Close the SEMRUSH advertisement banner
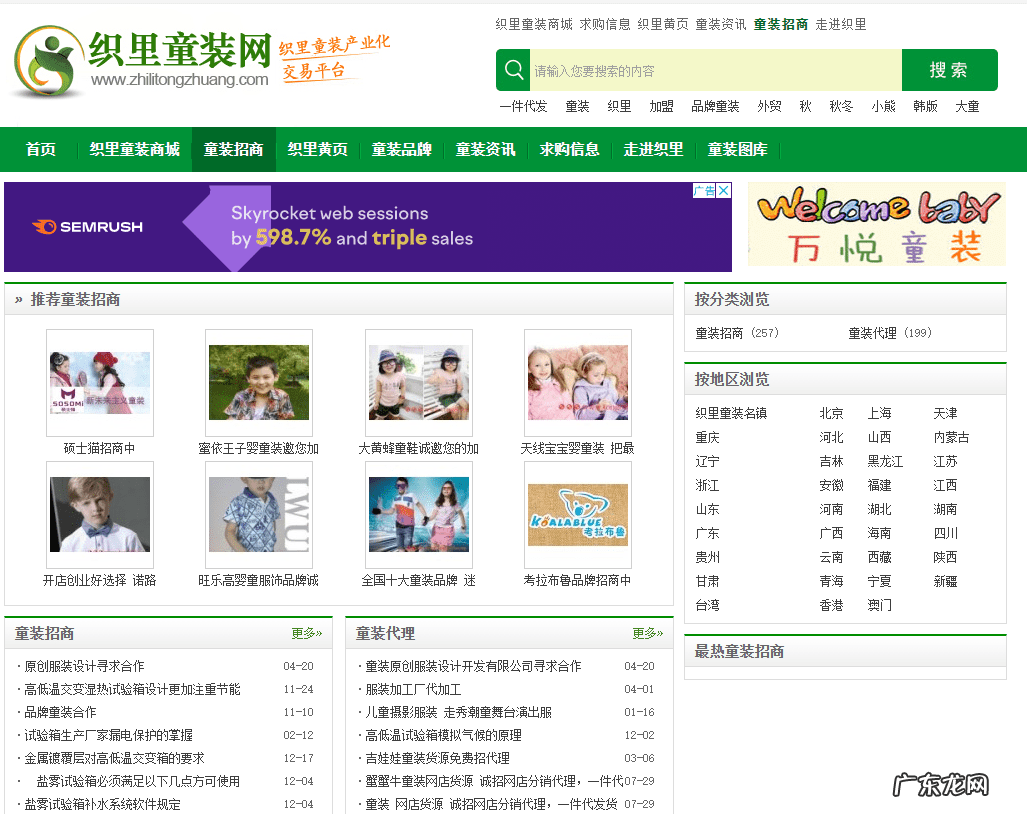The width and height of the screenshot is (1027, 814). 724,189
